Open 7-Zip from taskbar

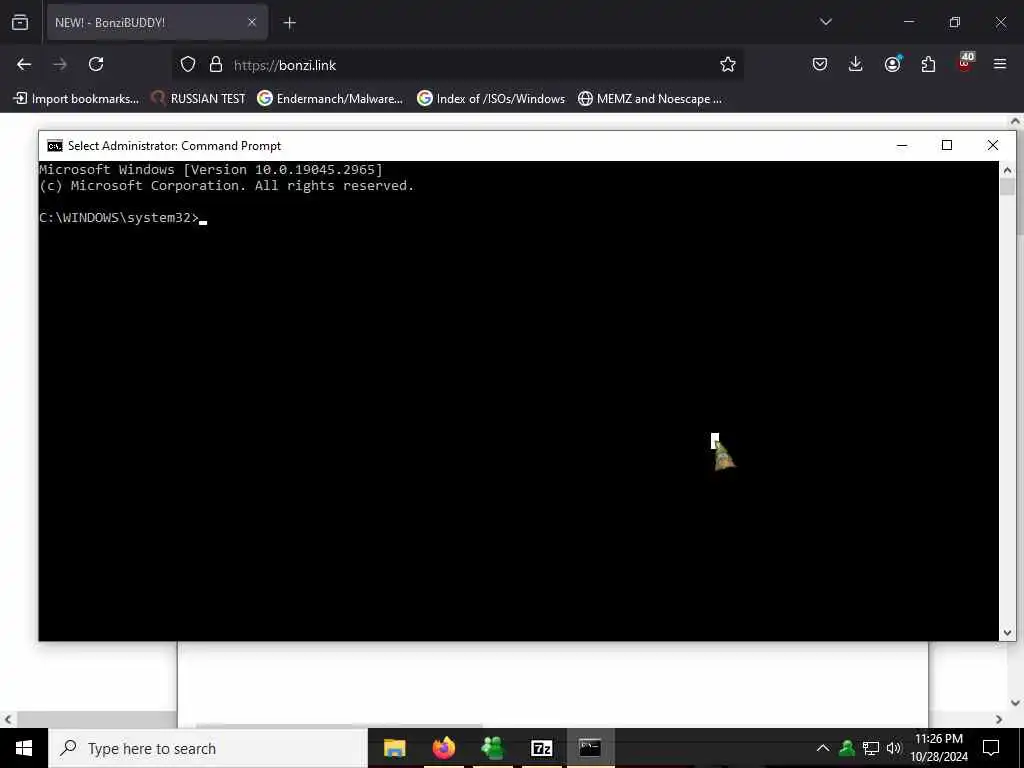(541, 748)
